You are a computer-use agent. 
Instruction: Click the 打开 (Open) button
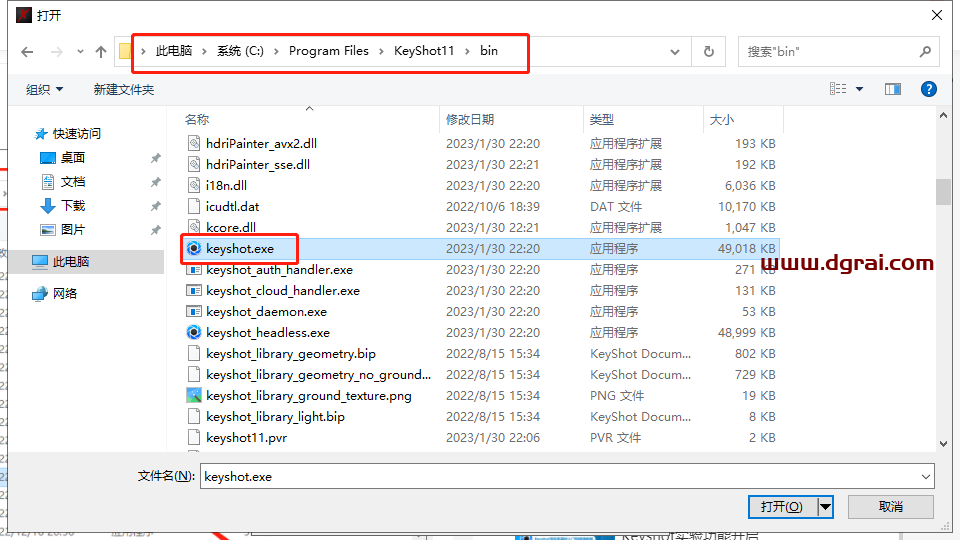(781, 506)
